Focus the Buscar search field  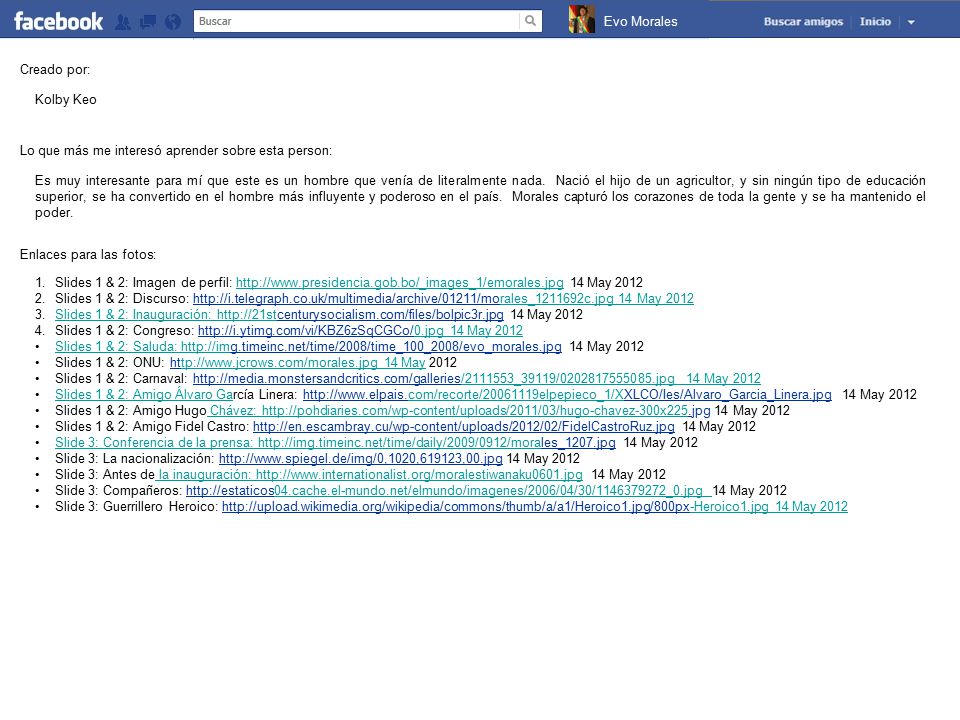click(x=357, y=21)
